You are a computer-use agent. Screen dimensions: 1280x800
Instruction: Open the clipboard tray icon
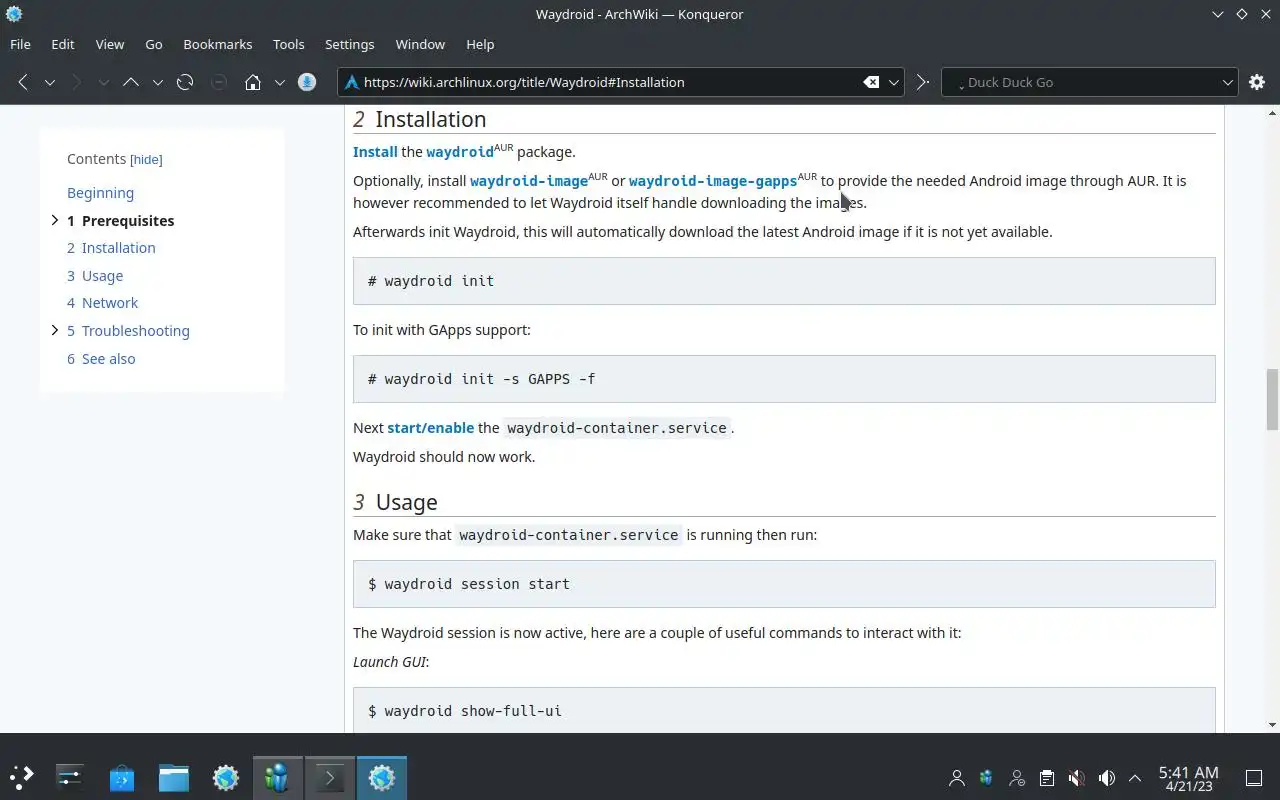click(1046, 778)
